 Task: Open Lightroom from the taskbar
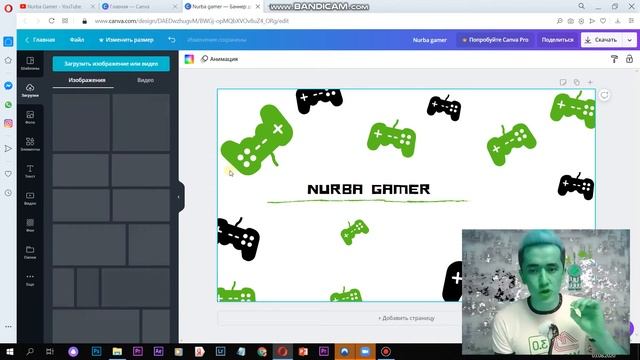(x=220, y=351)
